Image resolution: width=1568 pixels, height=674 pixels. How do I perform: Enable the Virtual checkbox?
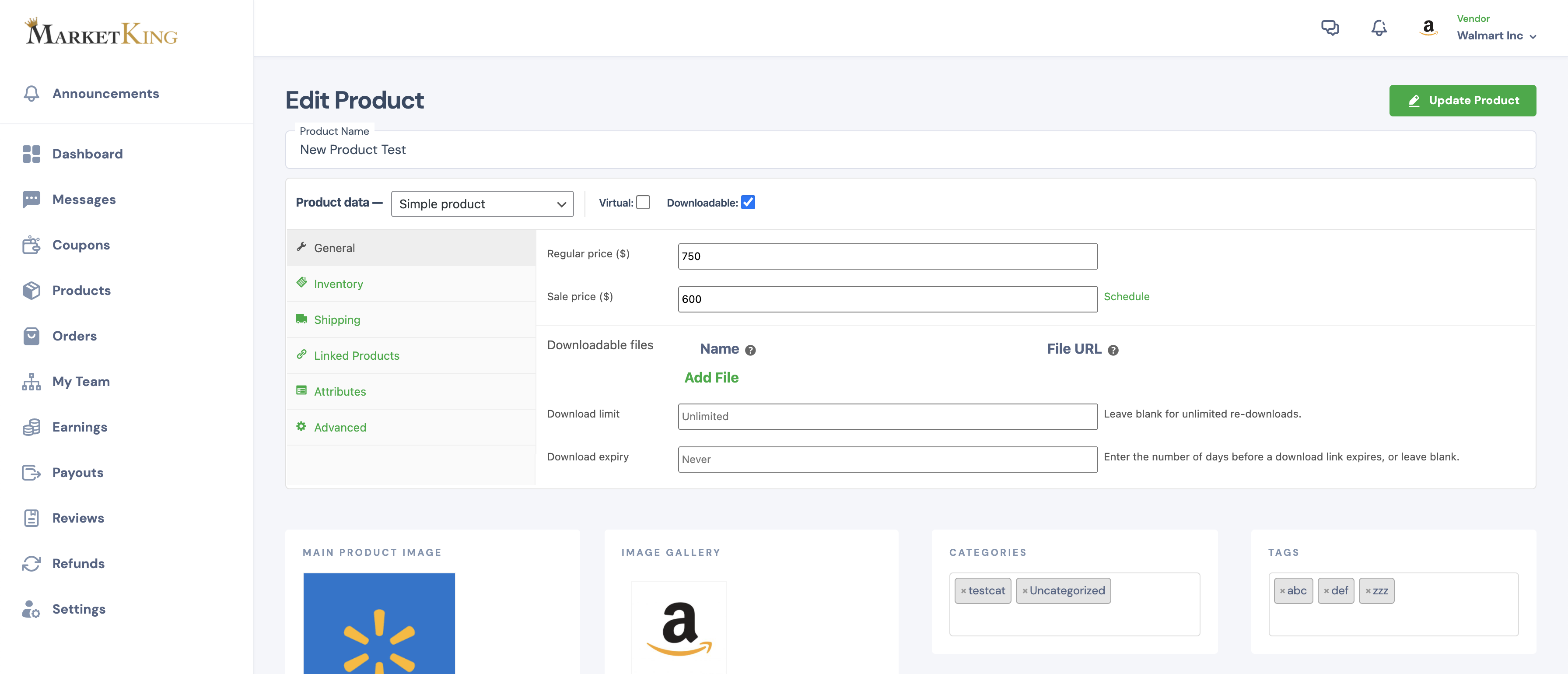(643, 203)
